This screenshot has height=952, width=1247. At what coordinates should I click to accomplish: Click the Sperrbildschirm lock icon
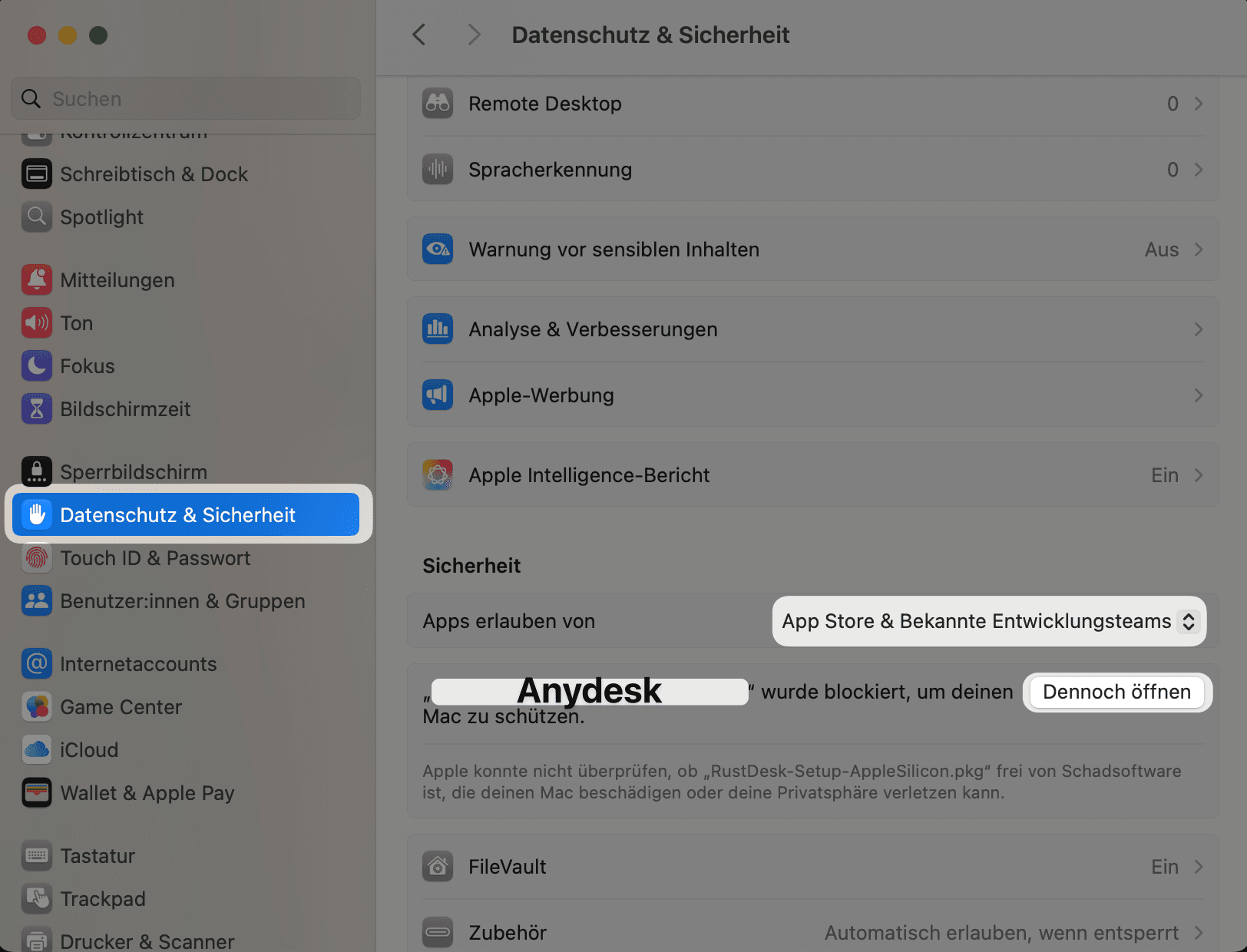(x=37, y=472)
